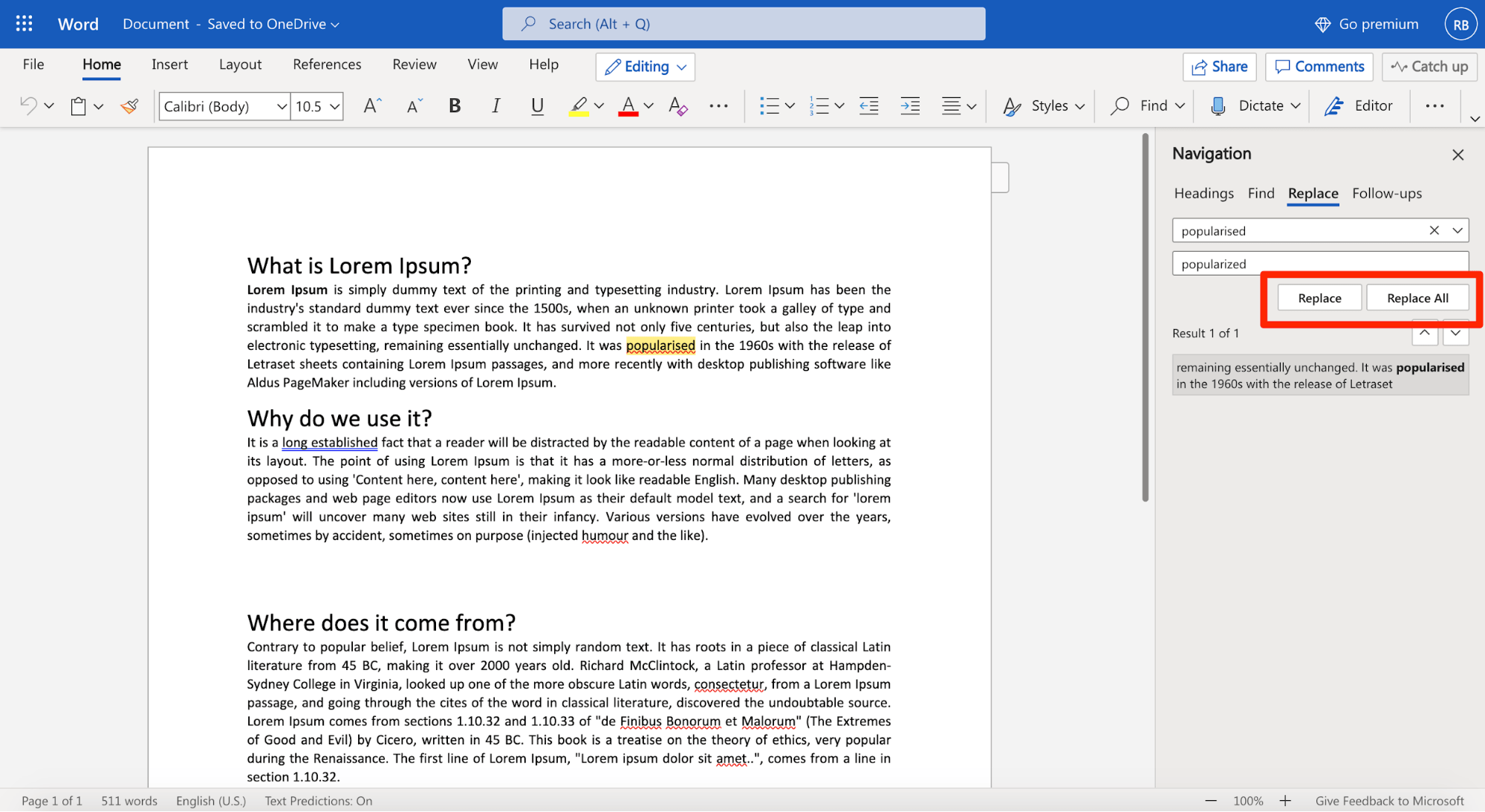Click the Go premium link
1485x812 pixels.
click(1377, 23)
